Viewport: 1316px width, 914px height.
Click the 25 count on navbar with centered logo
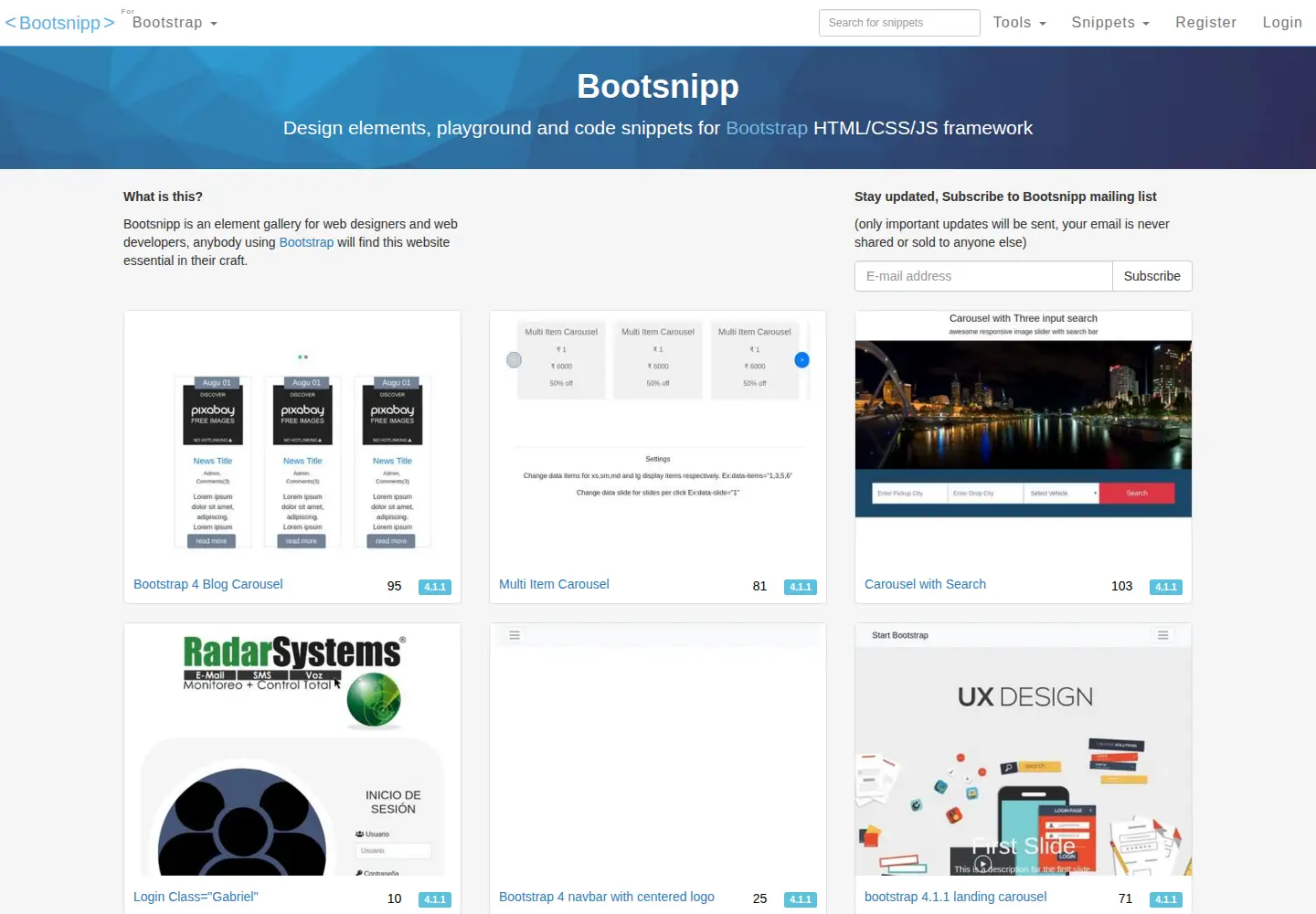tap(759, 898)
